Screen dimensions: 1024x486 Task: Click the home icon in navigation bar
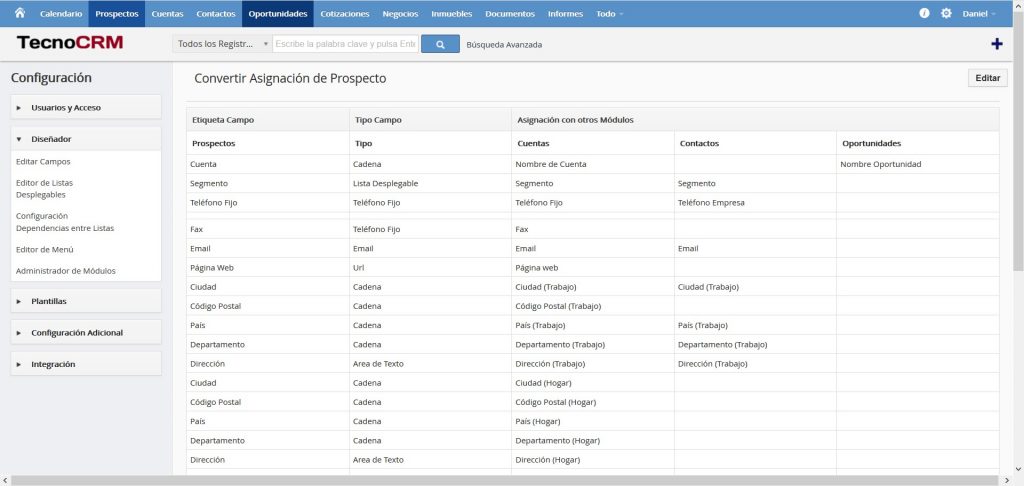pos(19,13)
